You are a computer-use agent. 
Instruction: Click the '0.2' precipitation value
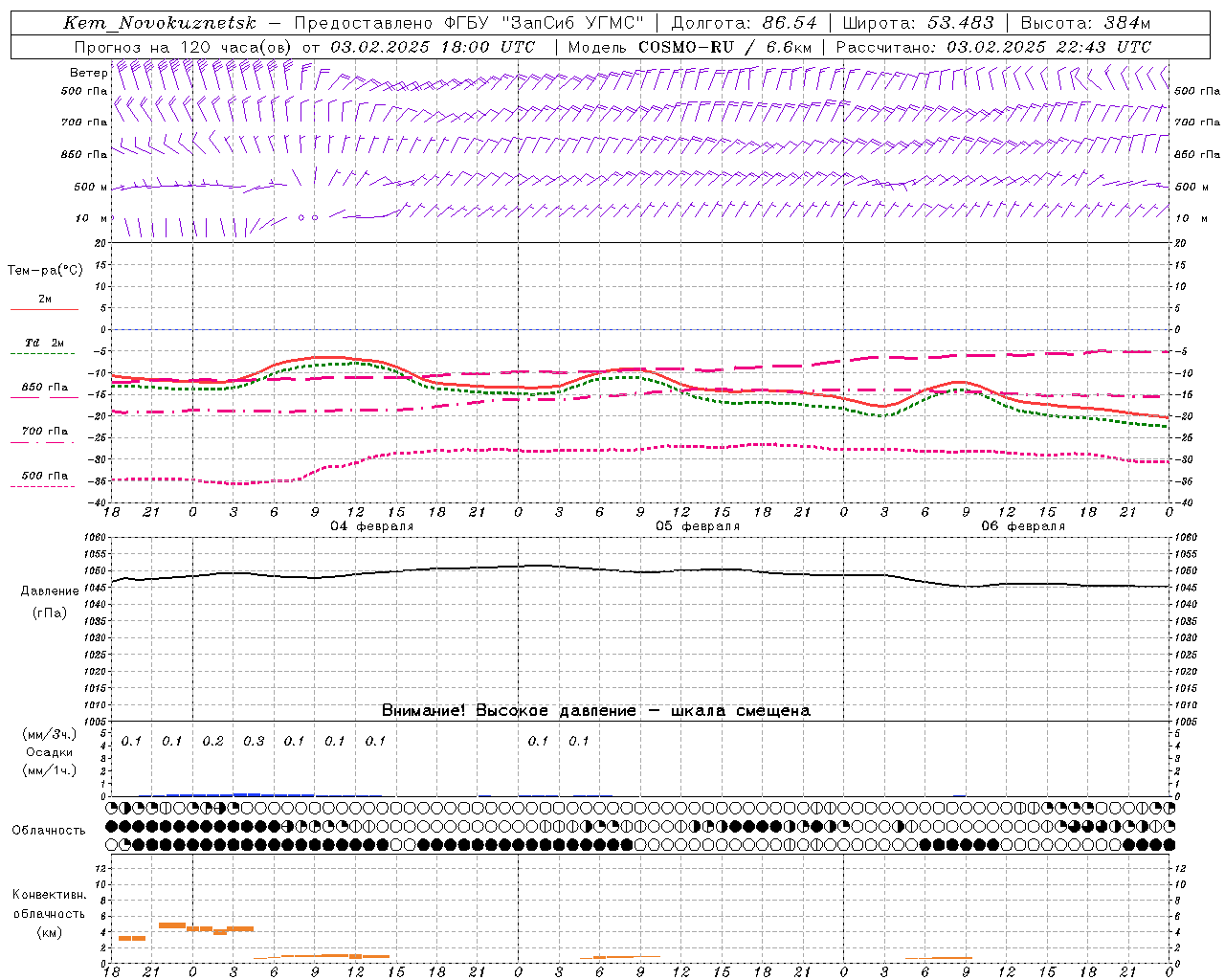212,742
